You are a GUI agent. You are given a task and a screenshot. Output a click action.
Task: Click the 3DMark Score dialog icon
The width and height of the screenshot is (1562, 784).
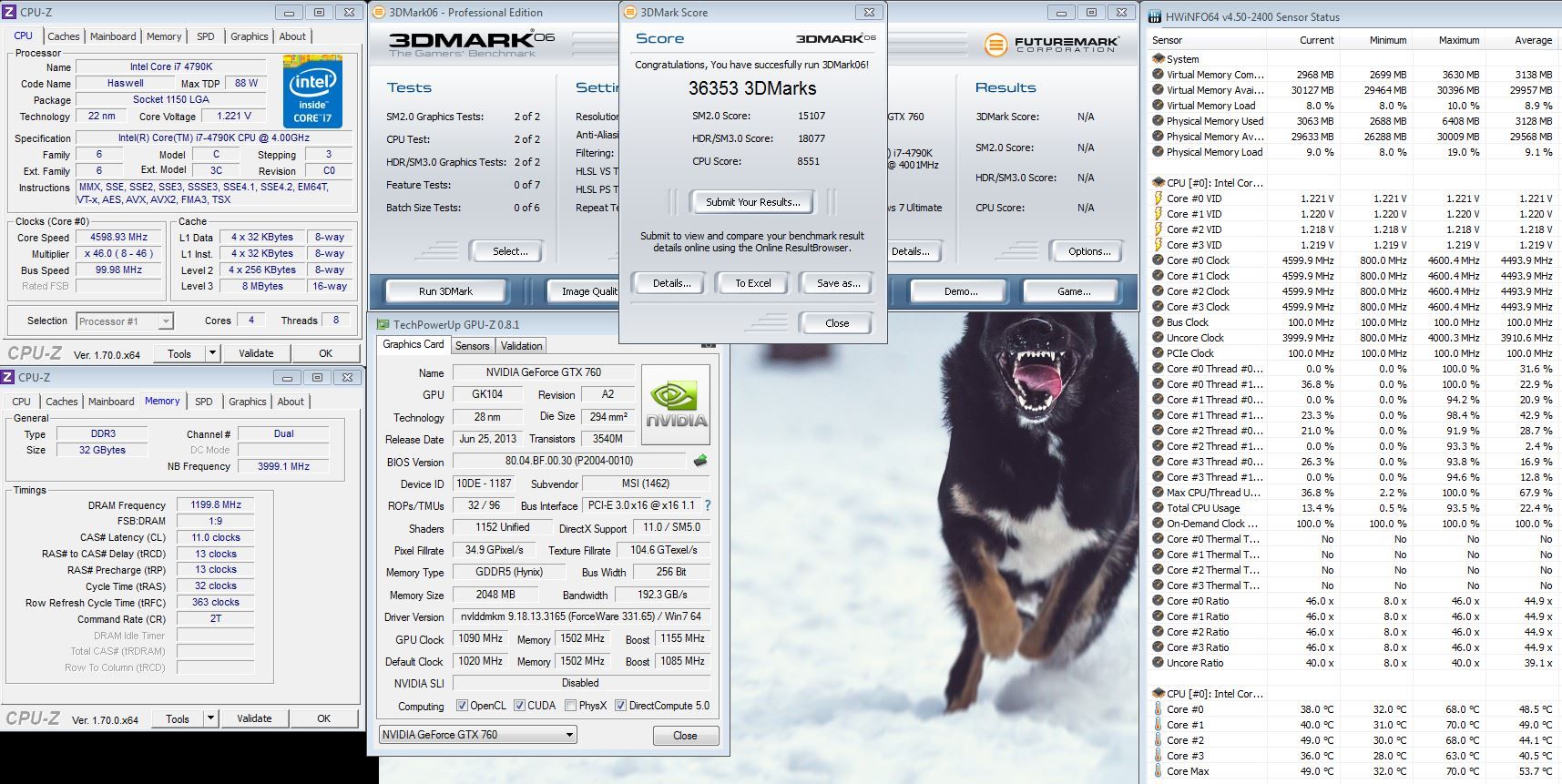pos(630,12)
